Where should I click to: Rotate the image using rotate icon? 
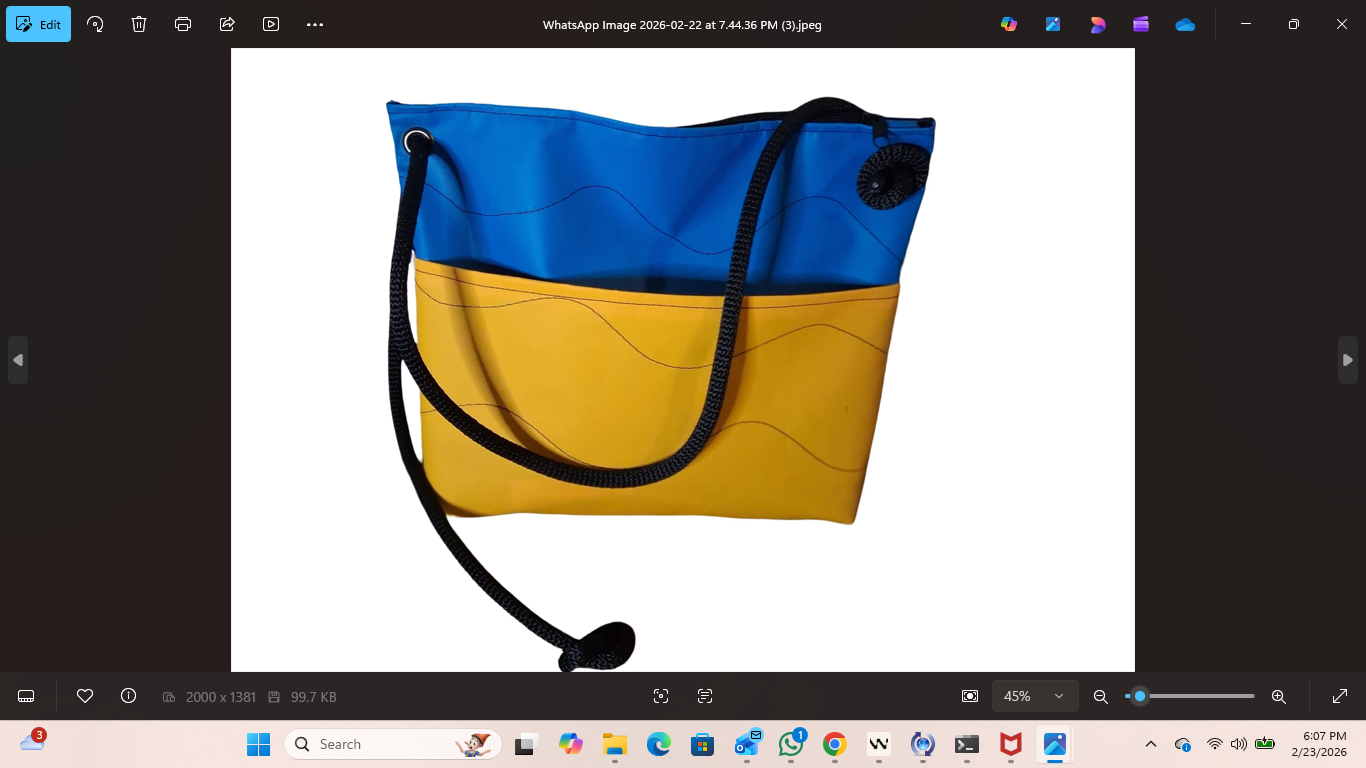95,24
